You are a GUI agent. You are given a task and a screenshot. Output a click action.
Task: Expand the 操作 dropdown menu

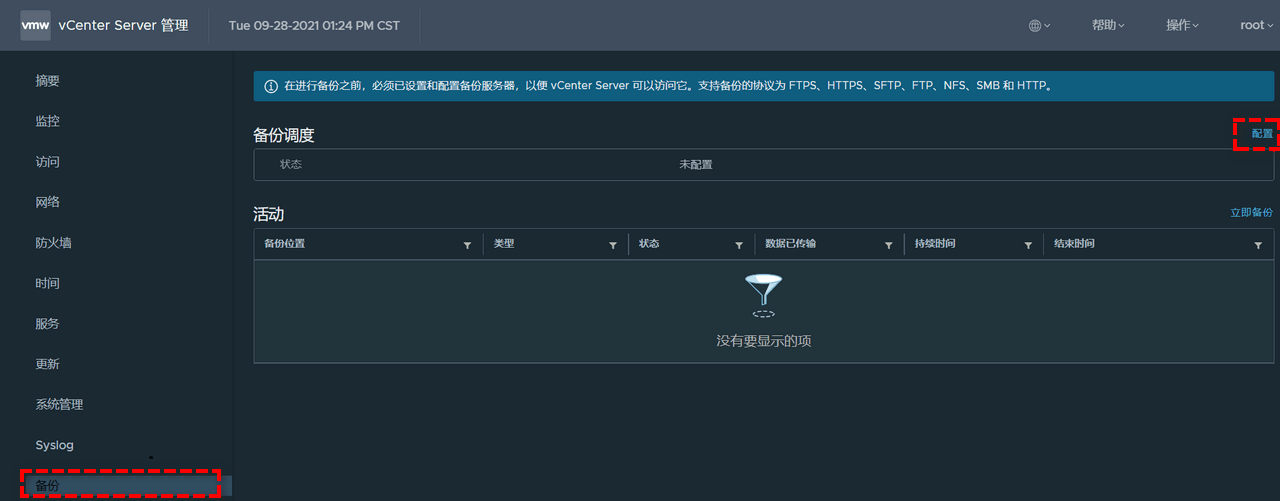pyautogui.click(x=1182, y=26)
